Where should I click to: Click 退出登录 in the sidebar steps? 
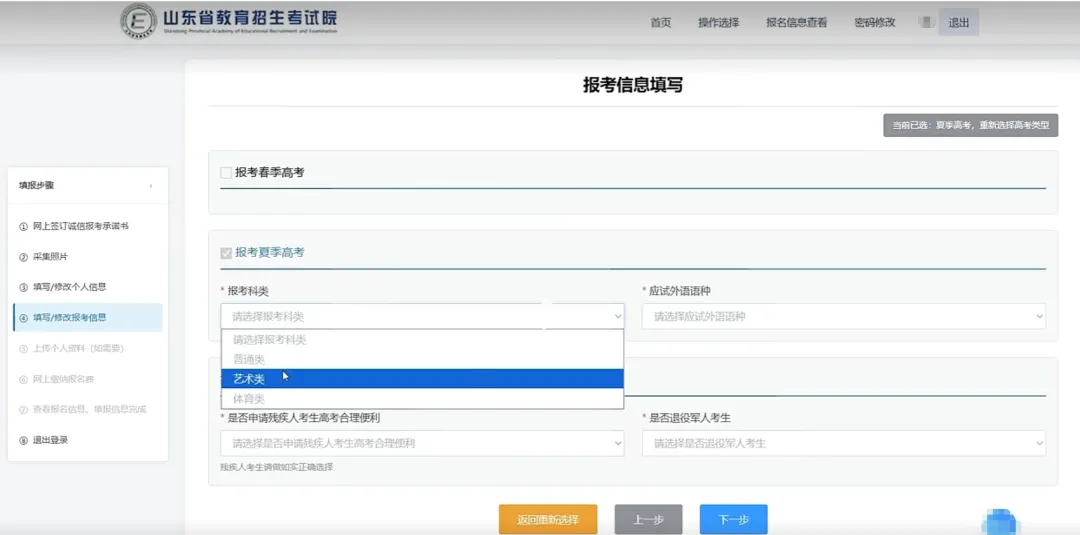(x=43, y=440)
